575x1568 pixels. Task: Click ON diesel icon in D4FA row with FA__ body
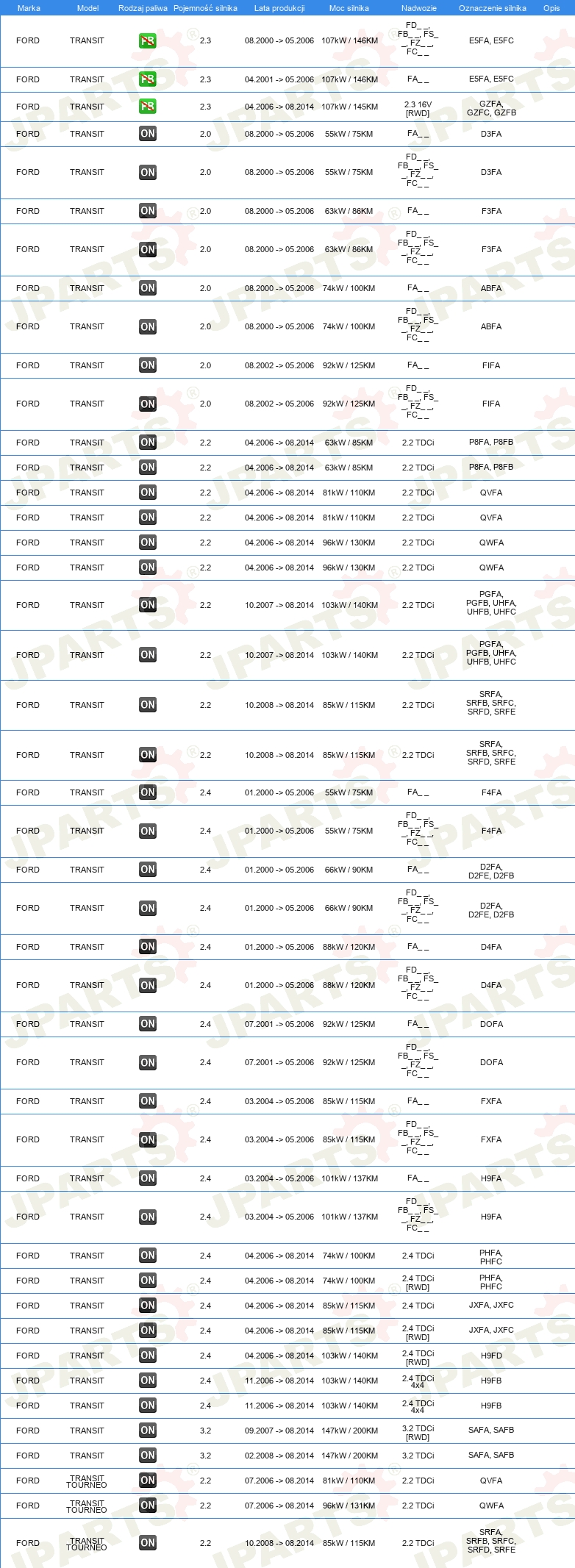(x=148, y=947)
